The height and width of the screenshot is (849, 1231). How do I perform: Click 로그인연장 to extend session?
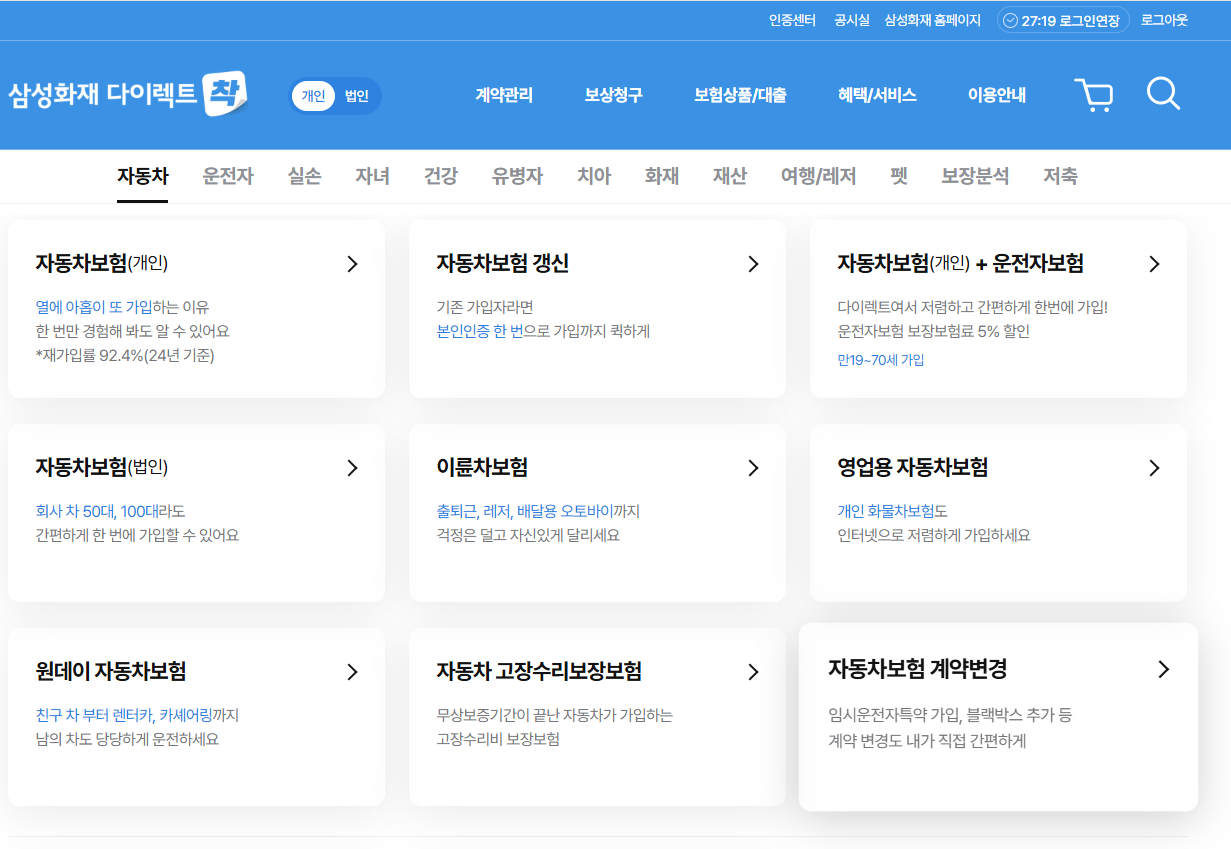(1090, 20)
